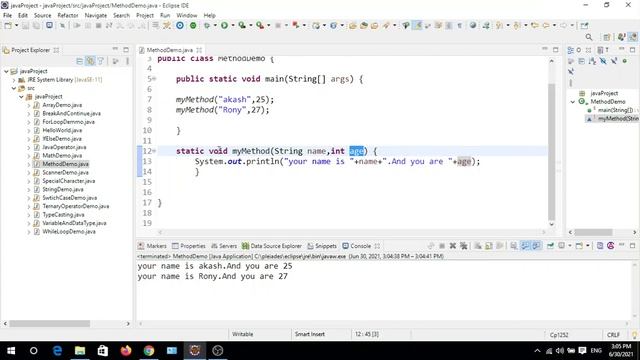
Task: Maximize the editor area
Action: pyautogui.click(x=556, y=49)
